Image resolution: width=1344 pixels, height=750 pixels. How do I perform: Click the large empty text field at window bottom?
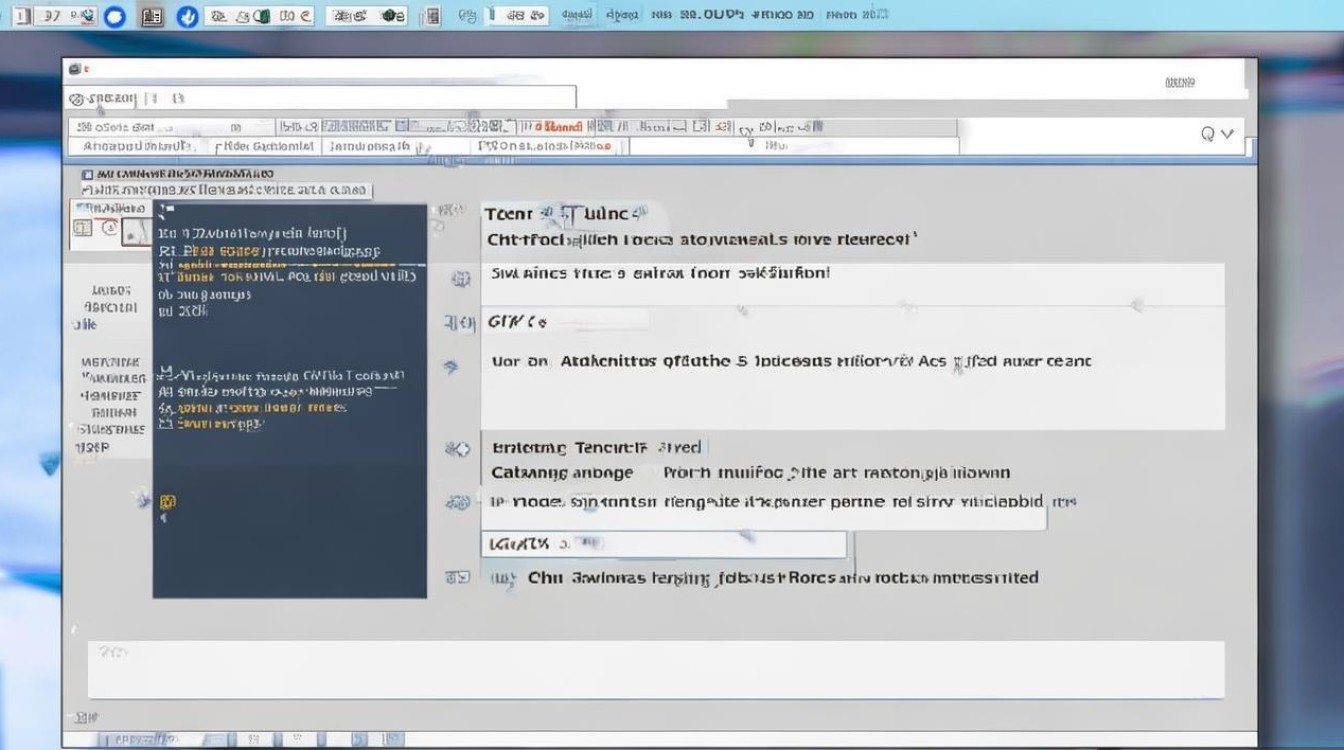(x=656, y=669)
